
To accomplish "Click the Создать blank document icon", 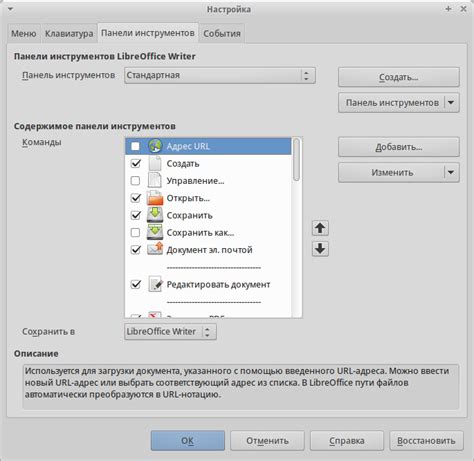I will 155,163.
